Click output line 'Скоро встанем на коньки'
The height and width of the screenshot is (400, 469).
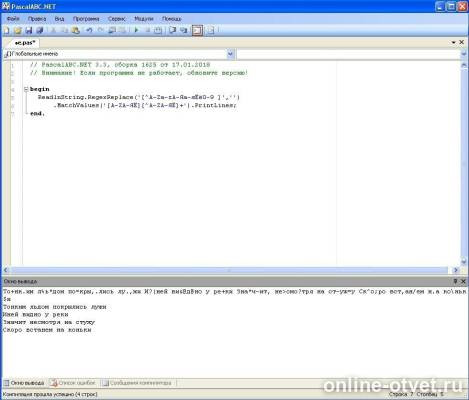point(47,330)
